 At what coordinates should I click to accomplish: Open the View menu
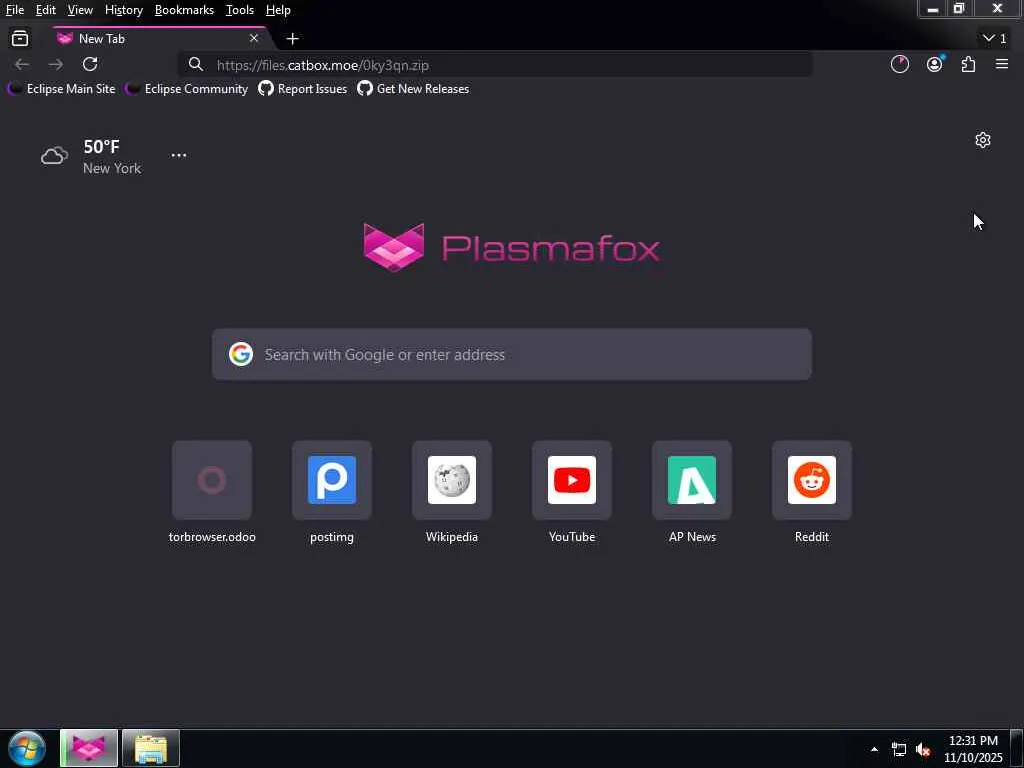(80, 10)
